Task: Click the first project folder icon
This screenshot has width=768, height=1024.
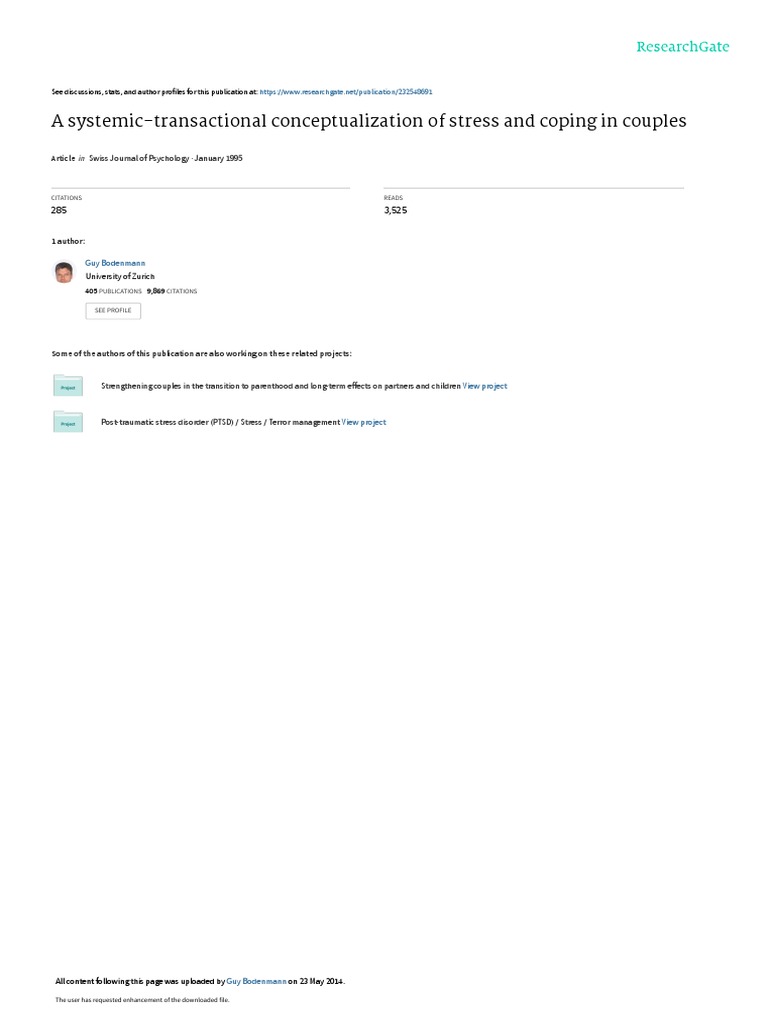Action: tap(68, 385)
